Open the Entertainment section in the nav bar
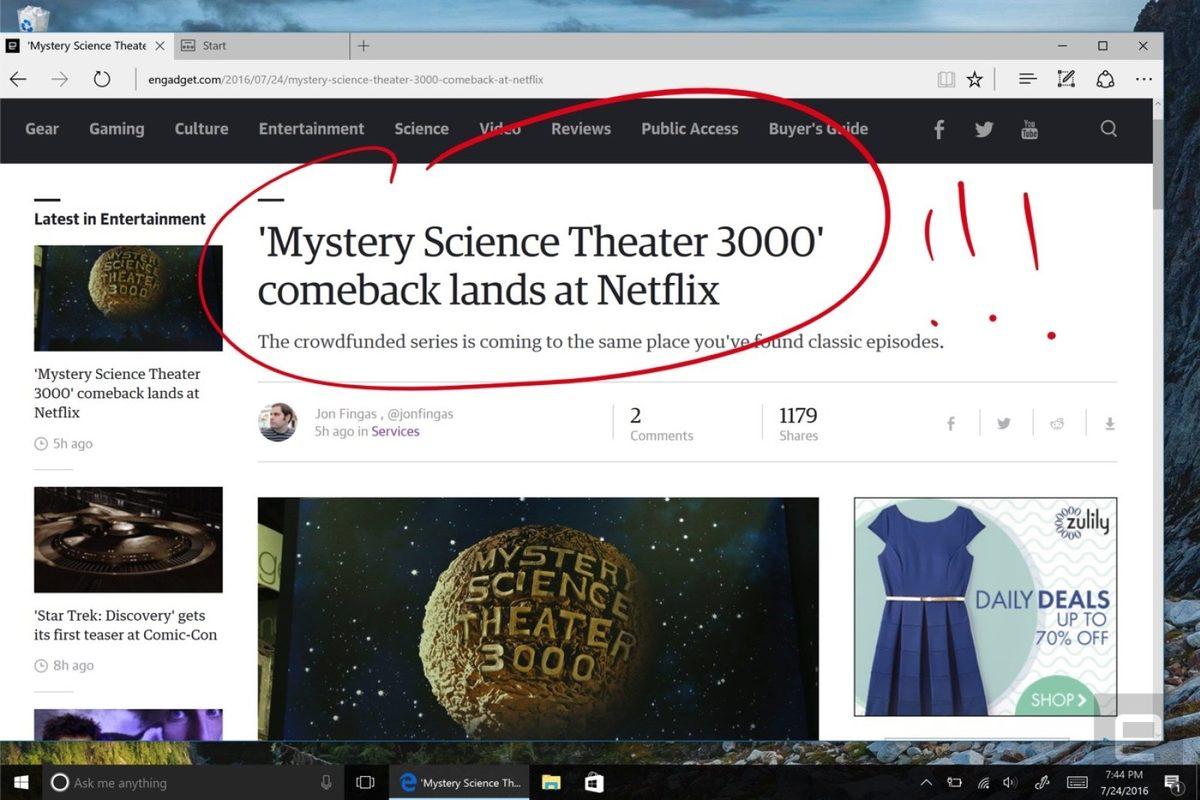The width and height of the screenshot is (1200, 800). (311, 128)
